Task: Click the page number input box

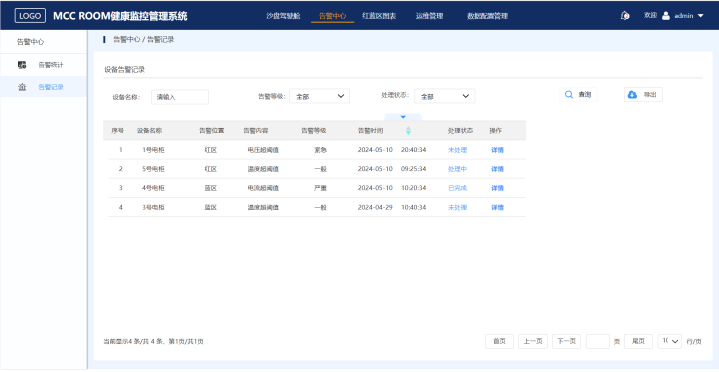Action: [598, 341]
